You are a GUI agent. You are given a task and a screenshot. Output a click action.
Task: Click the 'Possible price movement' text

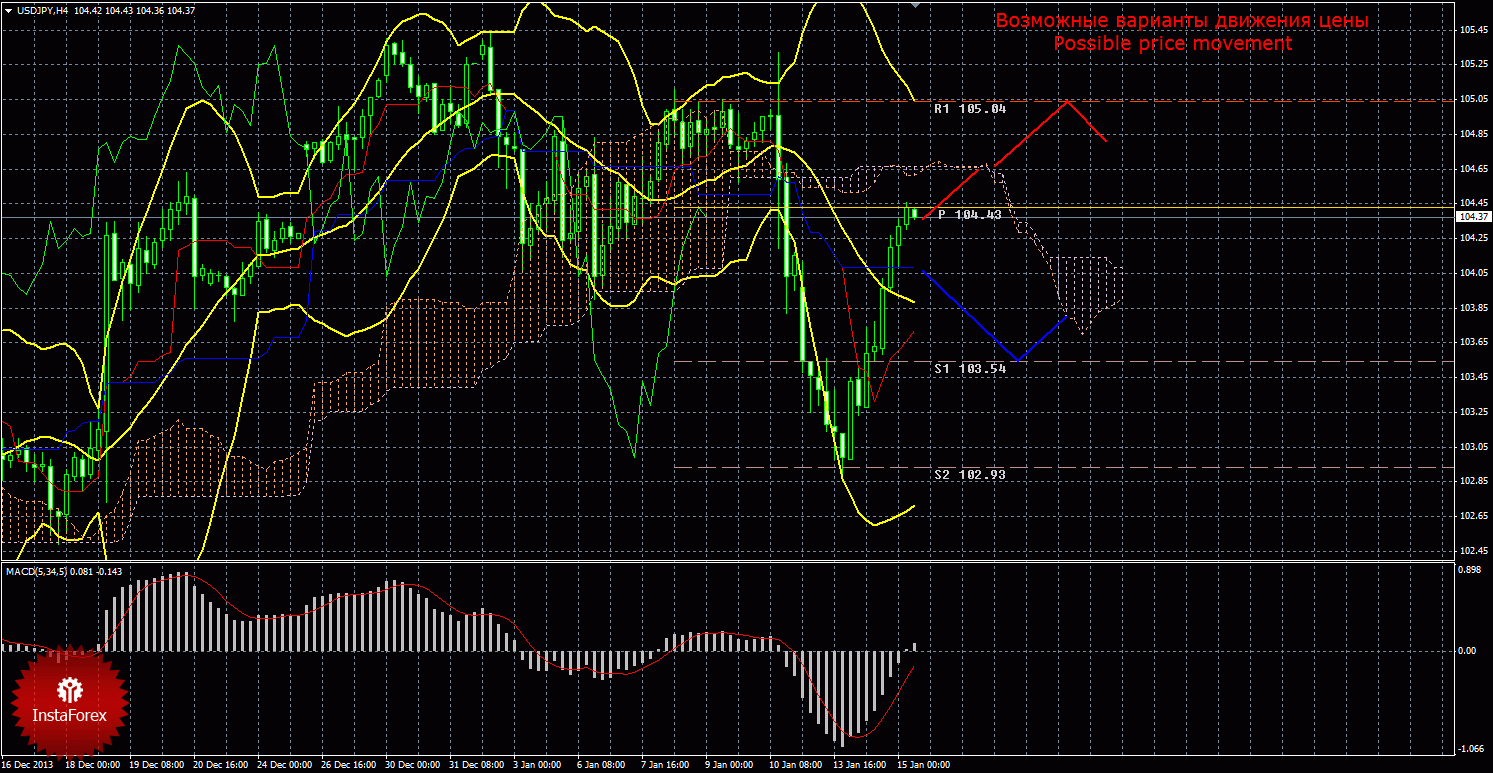1172,44
